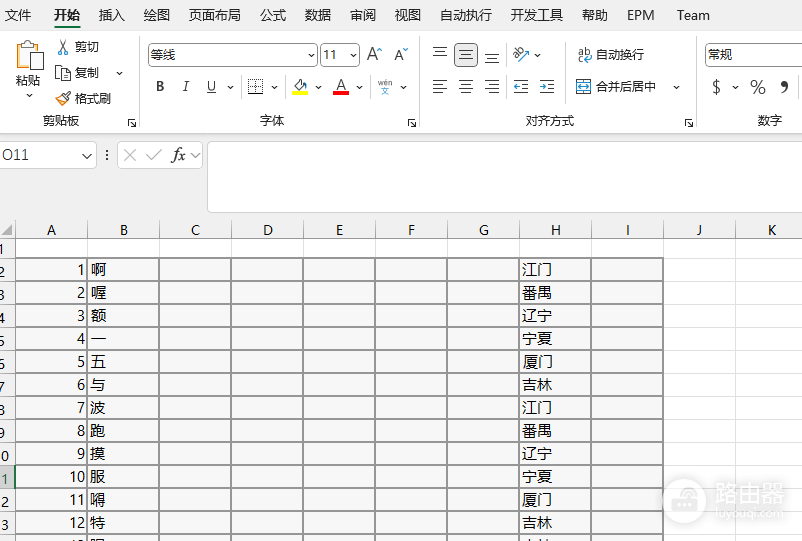This screenshot has width=802, height=541.
Task: Toggle italic formatting
Action: click(x=186, y=86)
